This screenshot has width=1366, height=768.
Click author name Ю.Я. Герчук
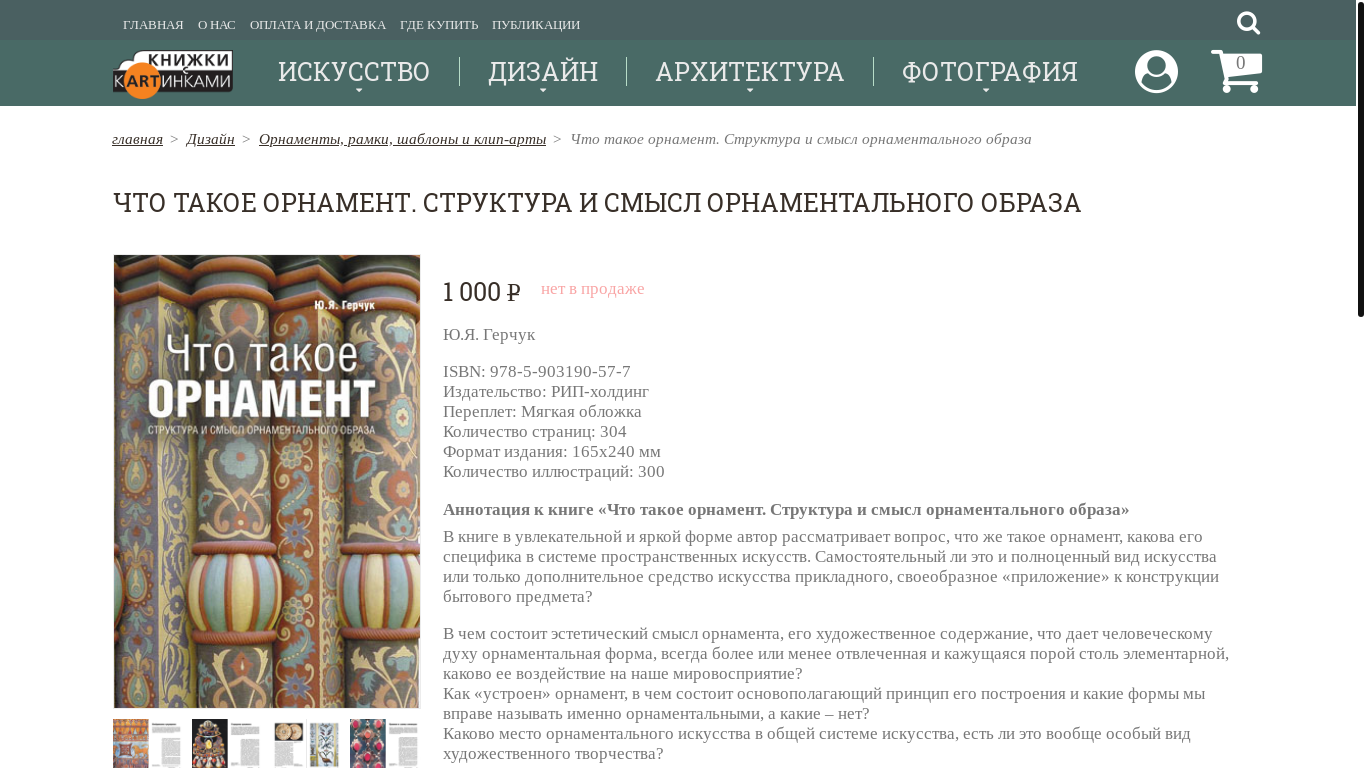coord(489,334)
